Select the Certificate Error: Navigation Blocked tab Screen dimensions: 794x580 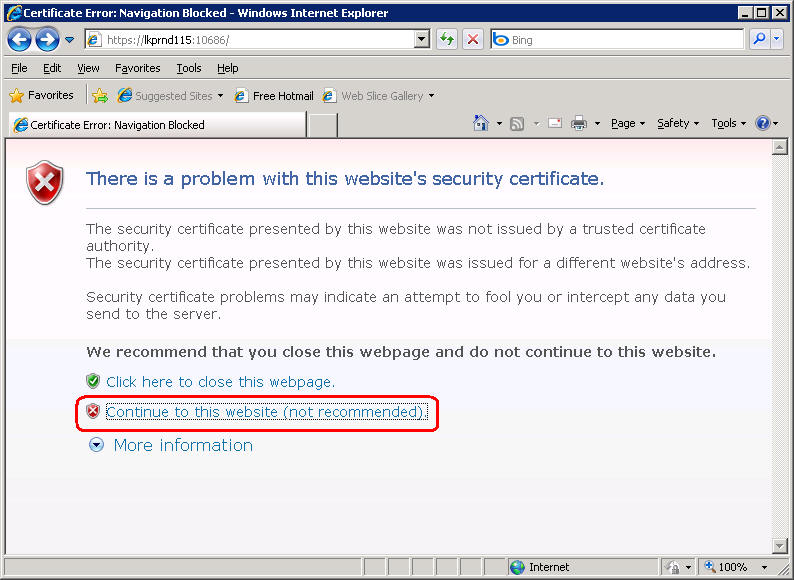coord(157,125)
